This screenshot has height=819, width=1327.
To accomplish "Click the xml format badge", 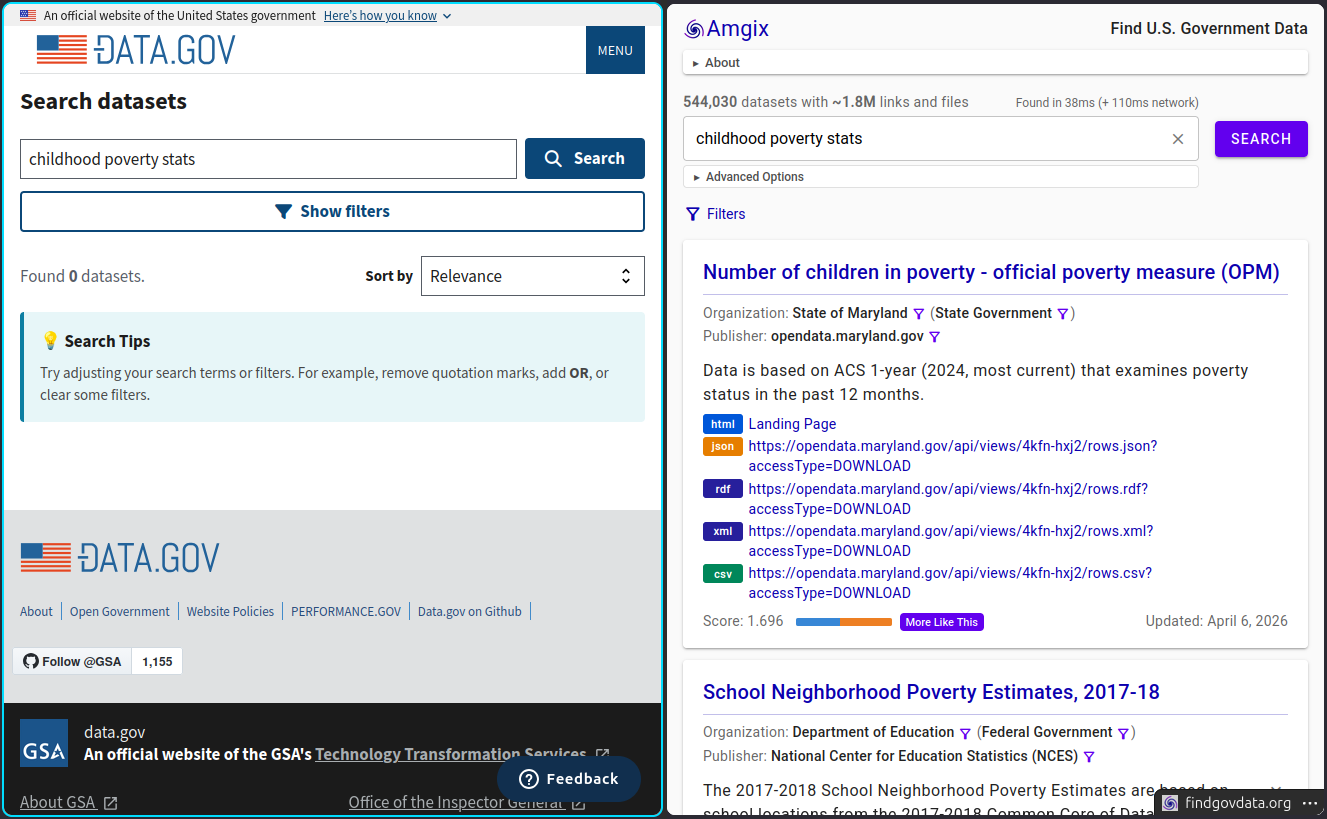I will (723, 532).
